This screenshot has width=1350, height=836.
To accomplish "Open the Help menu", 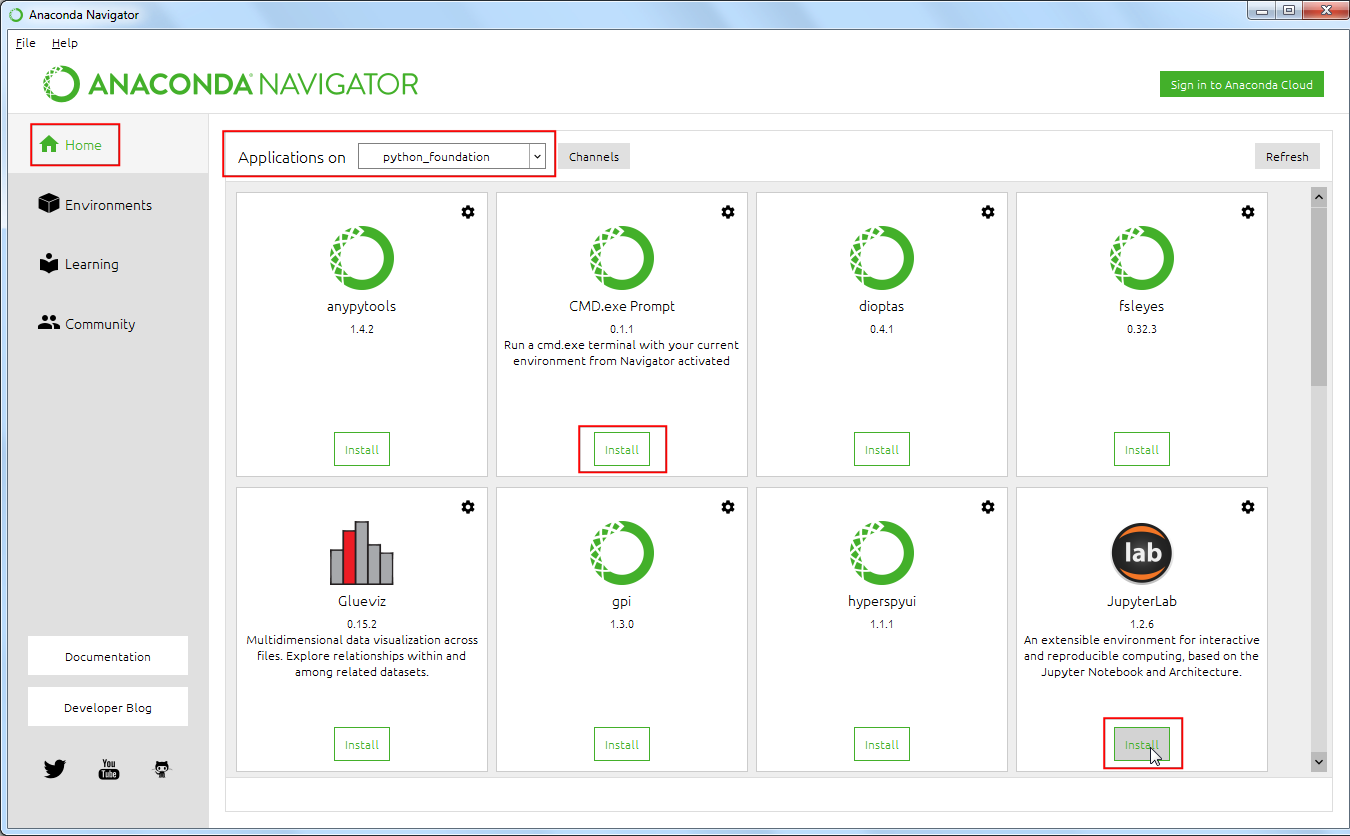I will [65, 43].
